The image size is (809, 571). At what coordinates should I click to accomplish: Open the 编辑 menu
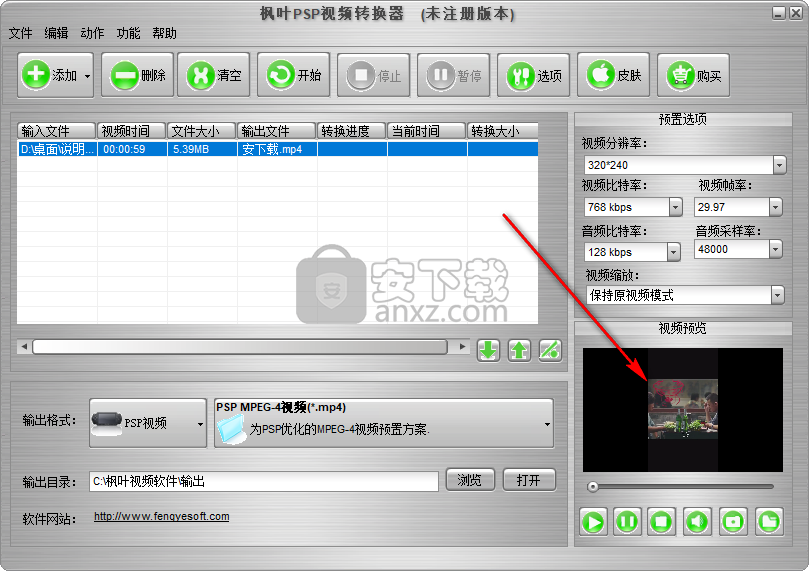tap(56, 34)
